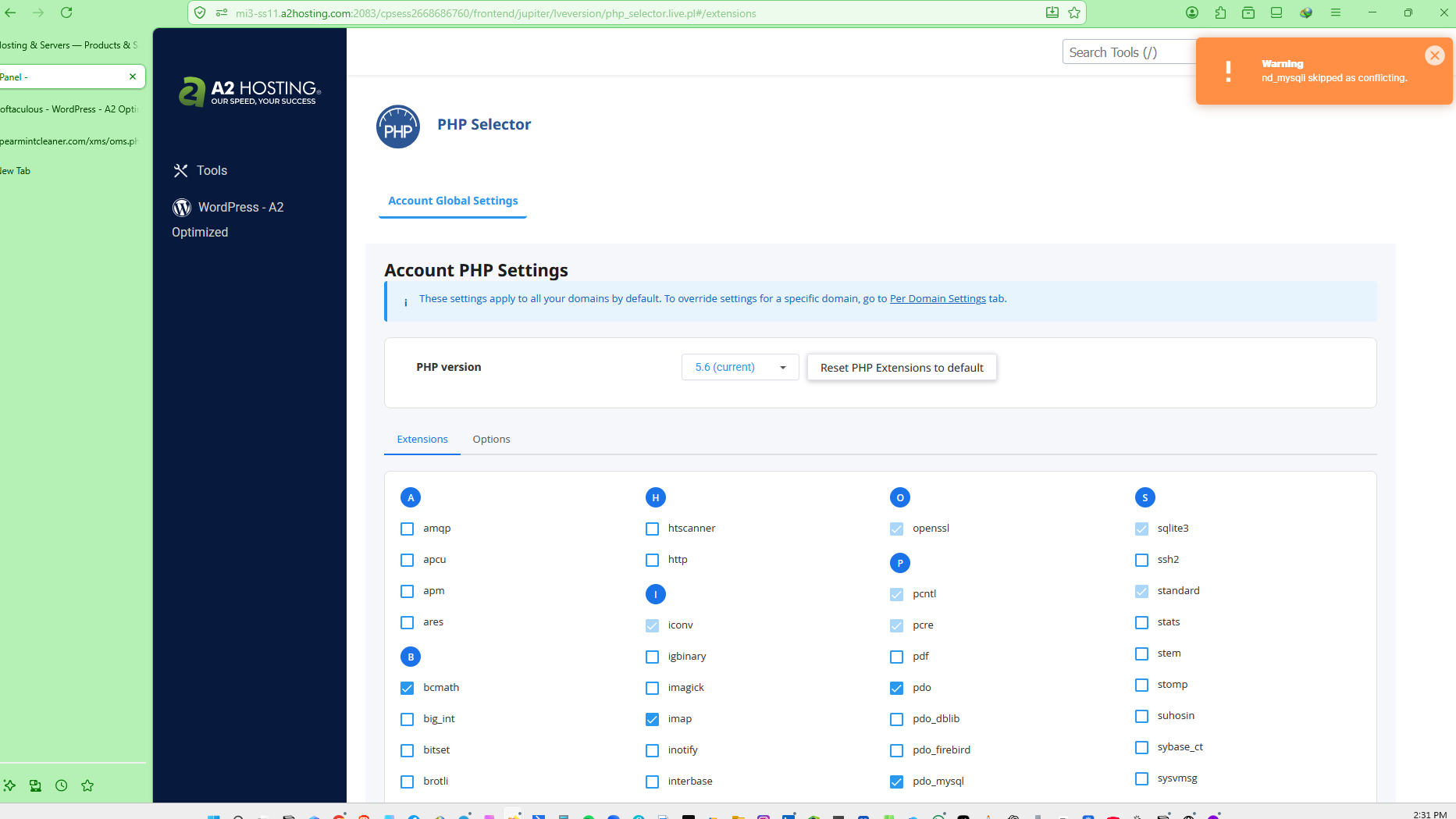This screenshot has width=1456, height=819.
Task: Click the WordPress logo icon in sidebar
Action: coord(182,207)
